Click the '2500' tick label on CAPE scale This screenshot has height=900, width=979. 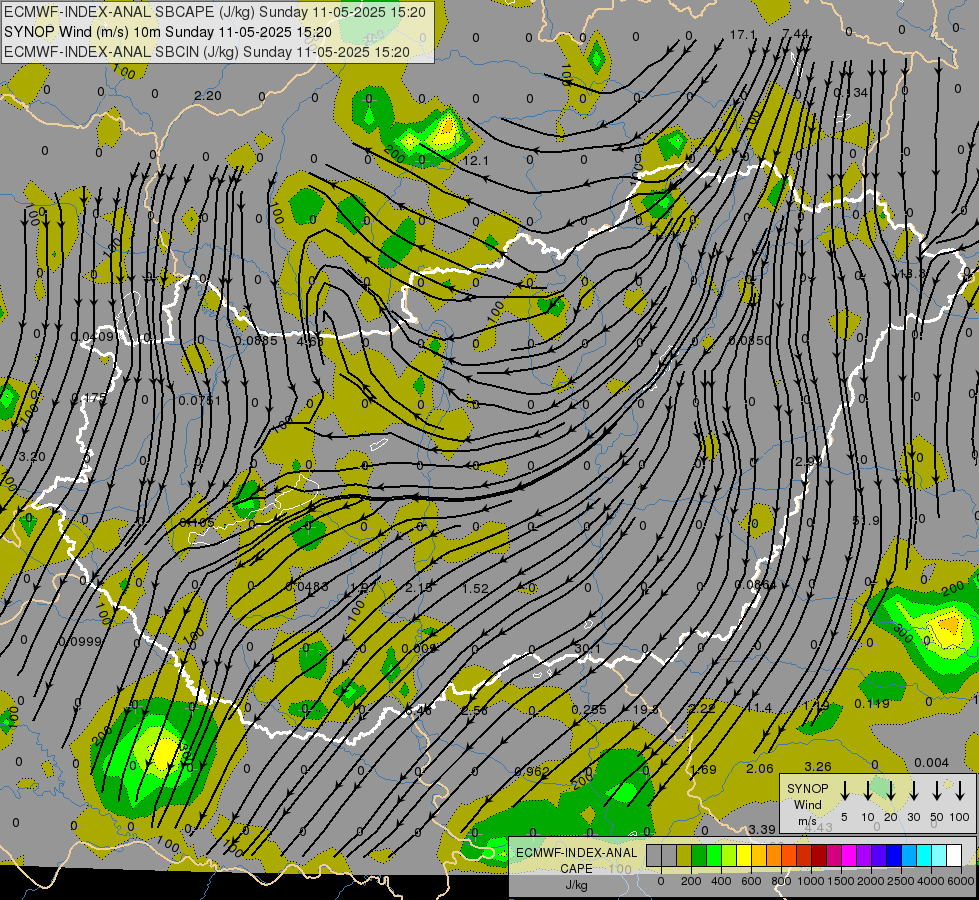point(901,881)
